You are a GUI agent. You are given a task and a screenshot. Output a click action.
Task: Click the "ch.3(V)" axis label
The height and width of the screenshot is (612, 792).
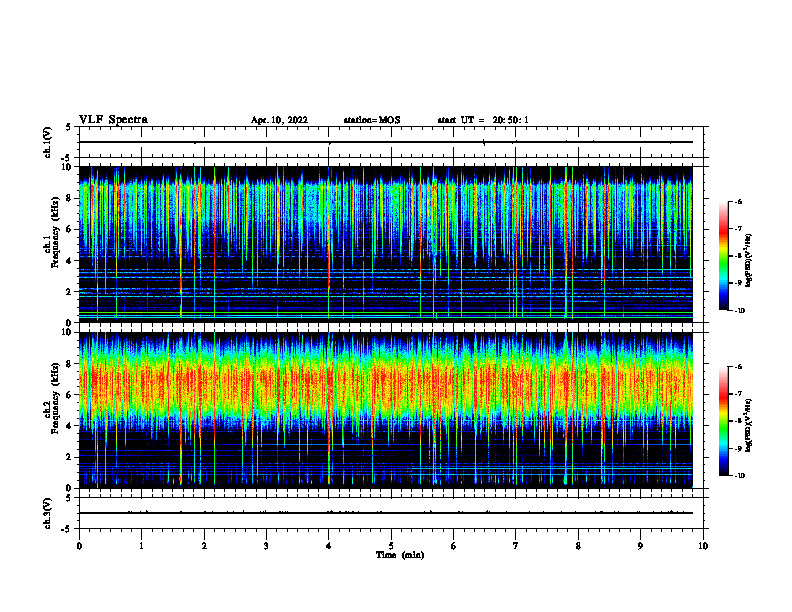[47, 513]
